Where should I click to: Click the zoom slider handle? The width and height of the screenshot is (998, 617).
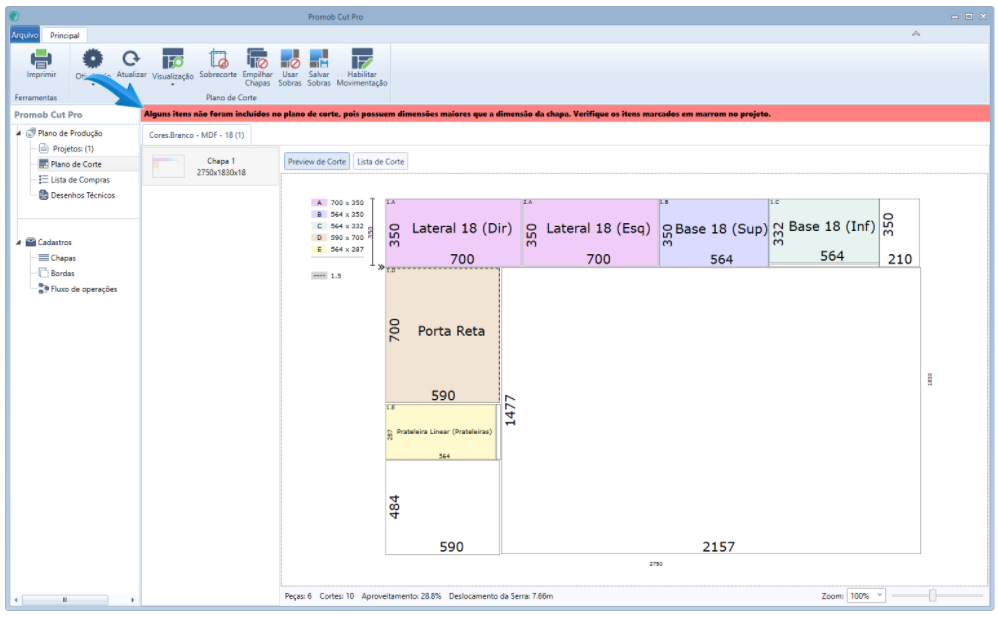pyautogui.click(x=932, y=595)
